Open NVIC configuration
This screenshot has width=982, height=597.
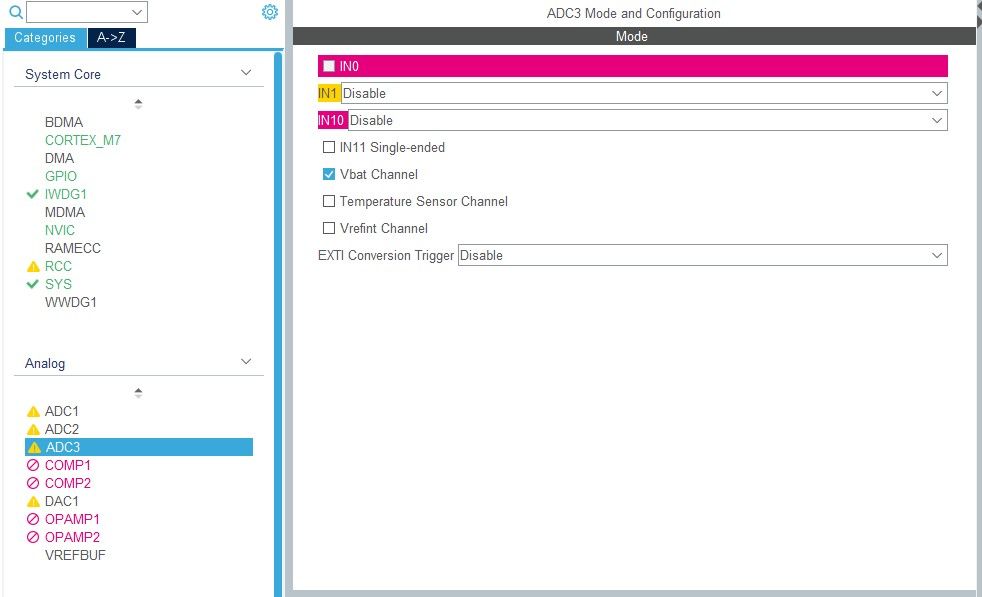(x=59, y=231)
